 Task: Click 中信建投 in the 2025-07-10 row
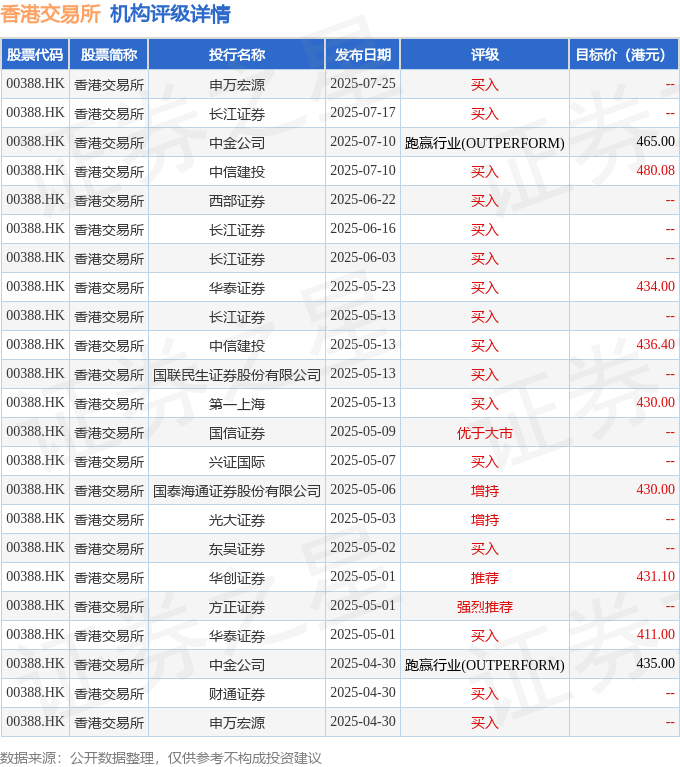237,172
